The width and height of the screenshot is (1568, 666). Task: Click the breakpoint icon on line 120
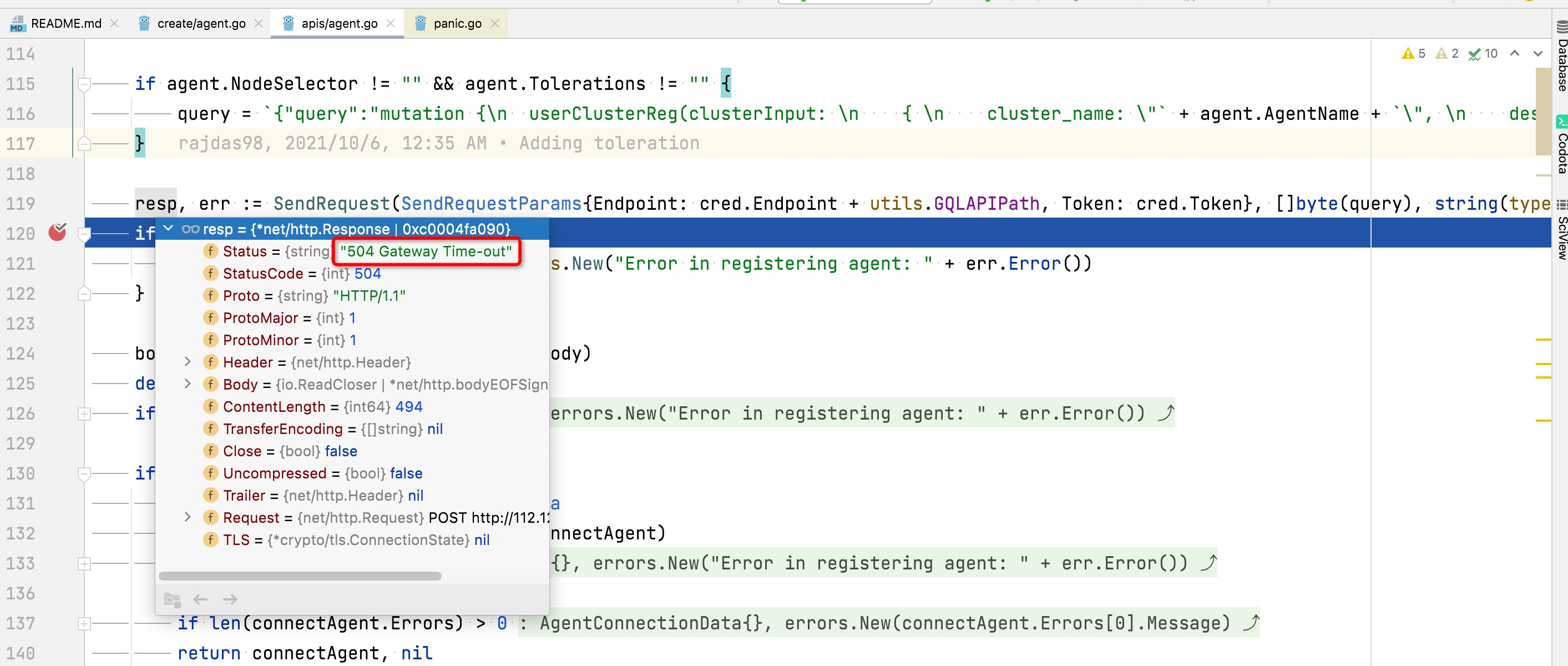[57, 232]
